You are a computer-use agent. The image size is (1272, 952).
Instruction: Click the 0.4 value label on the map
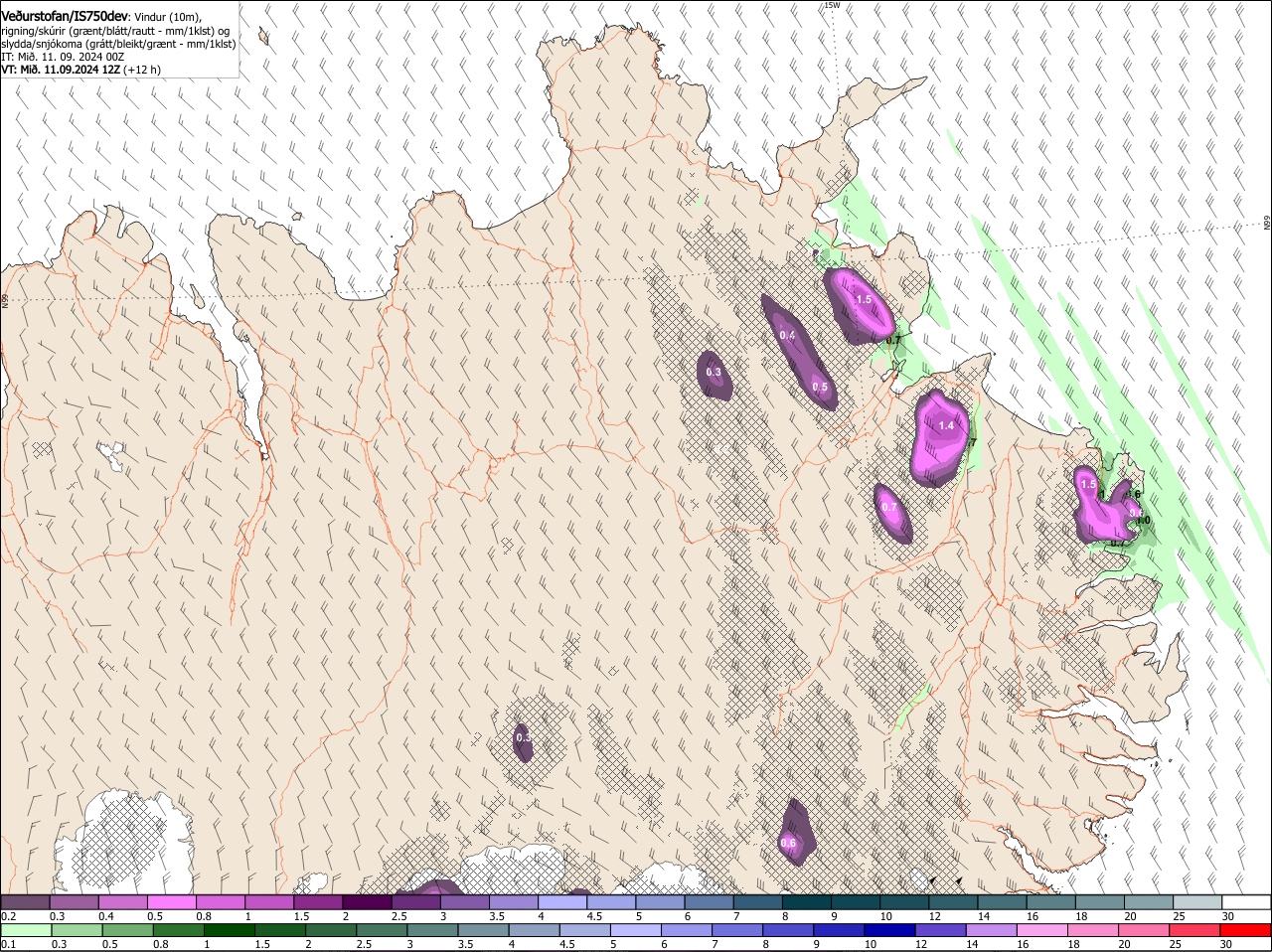click(787, 335)
